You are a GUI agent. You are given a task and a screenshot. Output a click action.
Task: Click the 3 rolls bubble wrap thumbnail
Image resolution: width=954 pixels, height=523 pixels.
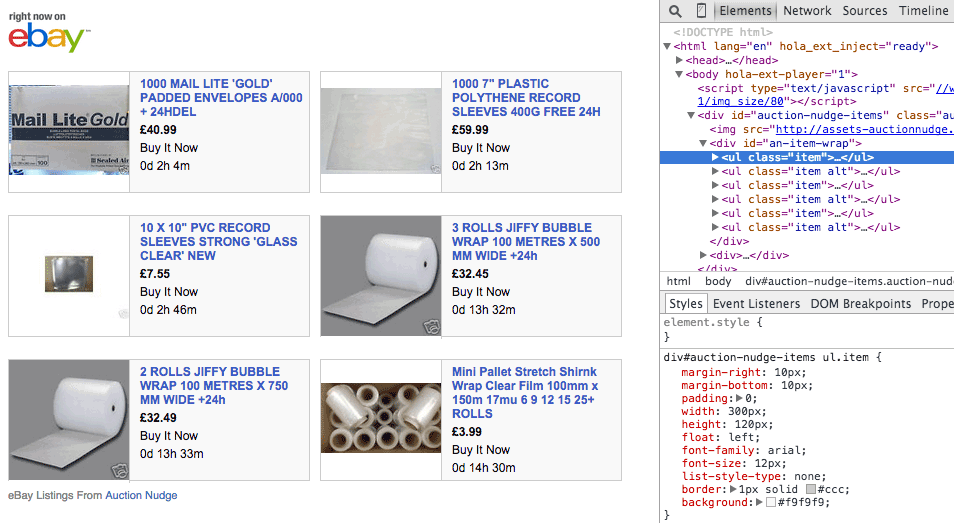point(381,275)
